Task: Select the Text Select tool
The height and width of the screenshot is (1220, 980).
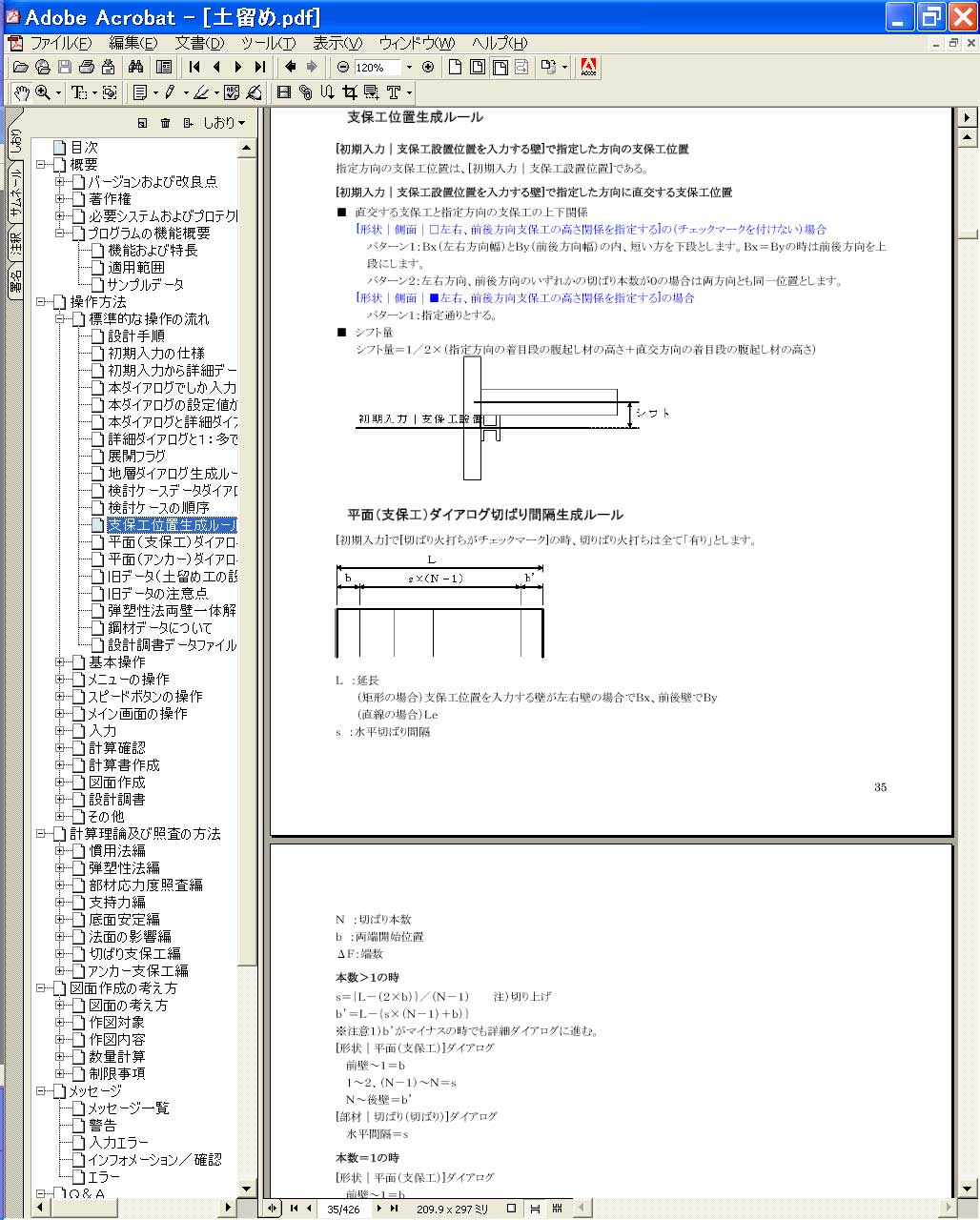Action: click(79, 92)
